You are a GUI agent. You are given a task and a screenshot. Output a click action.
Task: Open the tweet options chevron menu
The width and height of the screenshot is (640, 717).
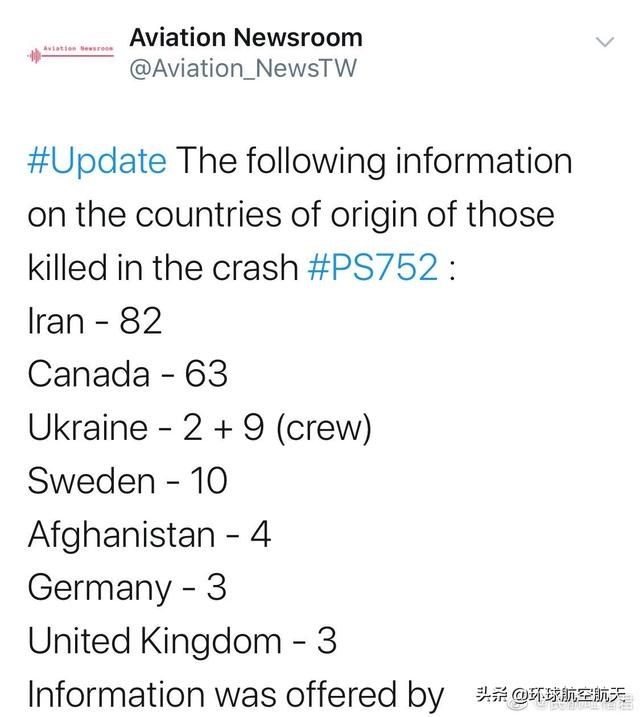pos(605,42)
